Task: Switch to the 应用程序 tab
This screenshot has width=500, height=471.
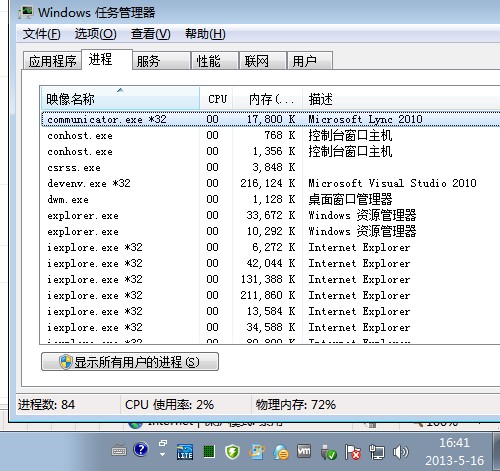Action: pyautogui.click(x=52, y=61)
